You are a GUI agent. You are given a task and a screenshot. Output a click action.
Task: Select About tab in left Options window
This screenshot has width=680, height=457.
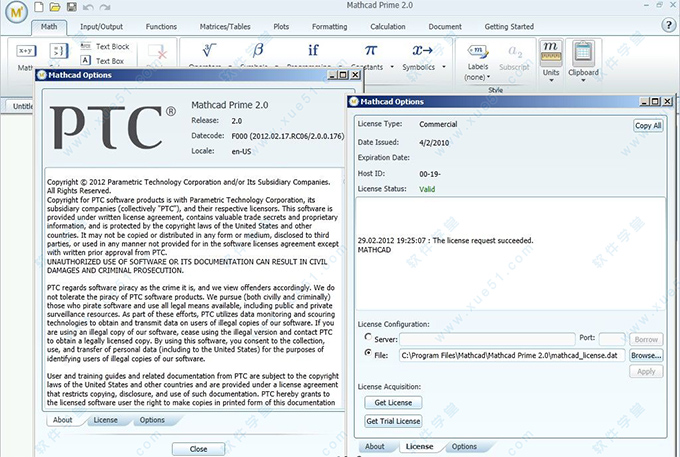[63, 420]
